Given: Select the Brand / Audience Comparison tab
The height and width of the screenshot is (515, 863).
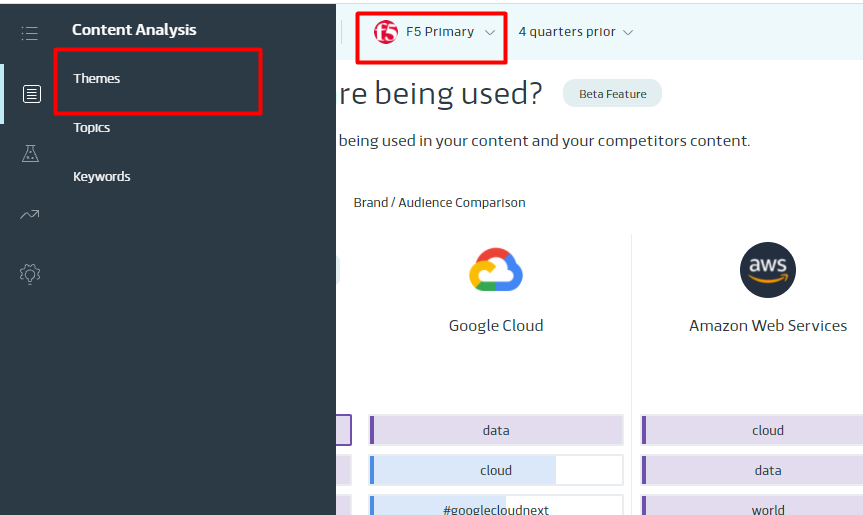Looking at the screenshot, I should click(x=439, y=202).
